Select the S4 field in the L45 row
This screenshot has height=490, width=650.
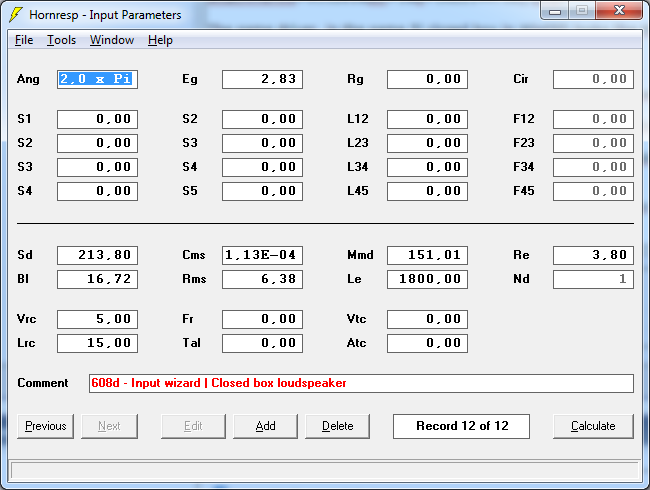[97, 192]
